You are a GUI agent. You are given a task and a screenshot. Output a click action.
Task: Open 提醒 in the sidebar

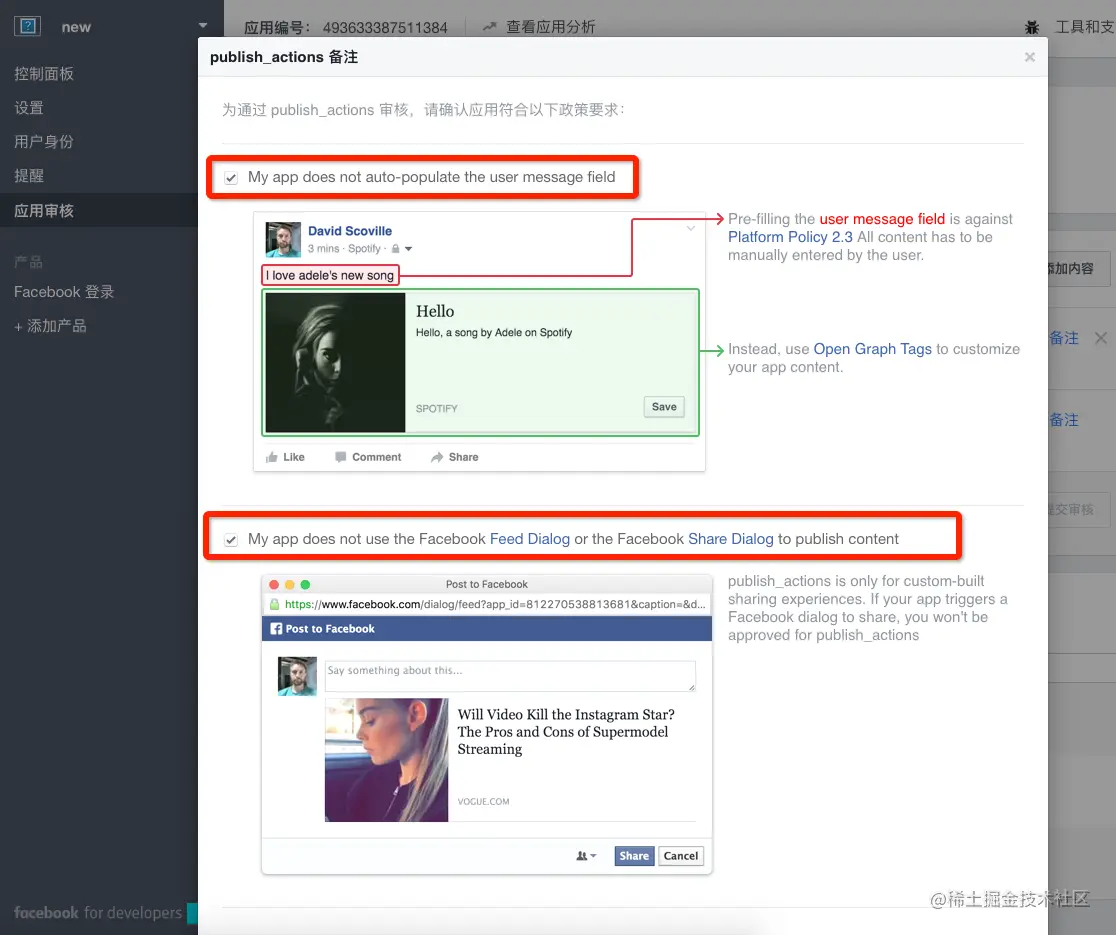(29, 176)
